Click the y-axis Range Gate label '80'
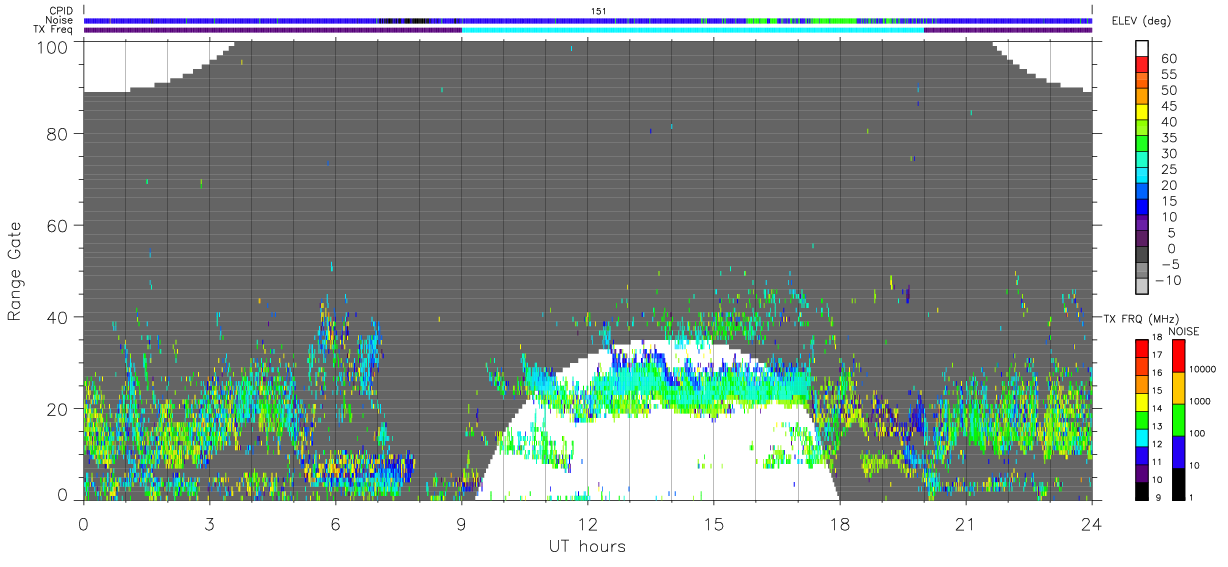Image resolution: width=1228 pixels, height=567 pixels. (58, 133)
